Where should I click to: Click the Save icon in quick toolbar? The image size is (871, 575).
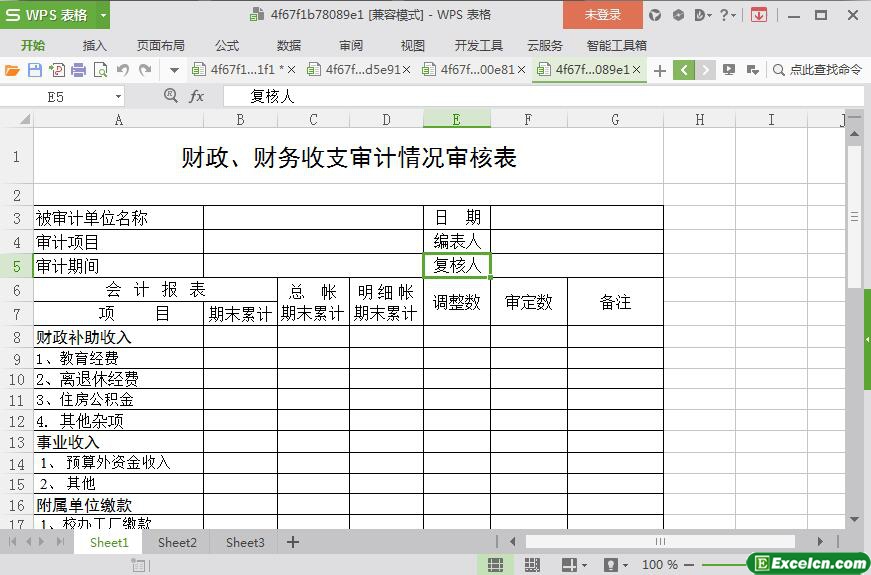coord(34,70)
